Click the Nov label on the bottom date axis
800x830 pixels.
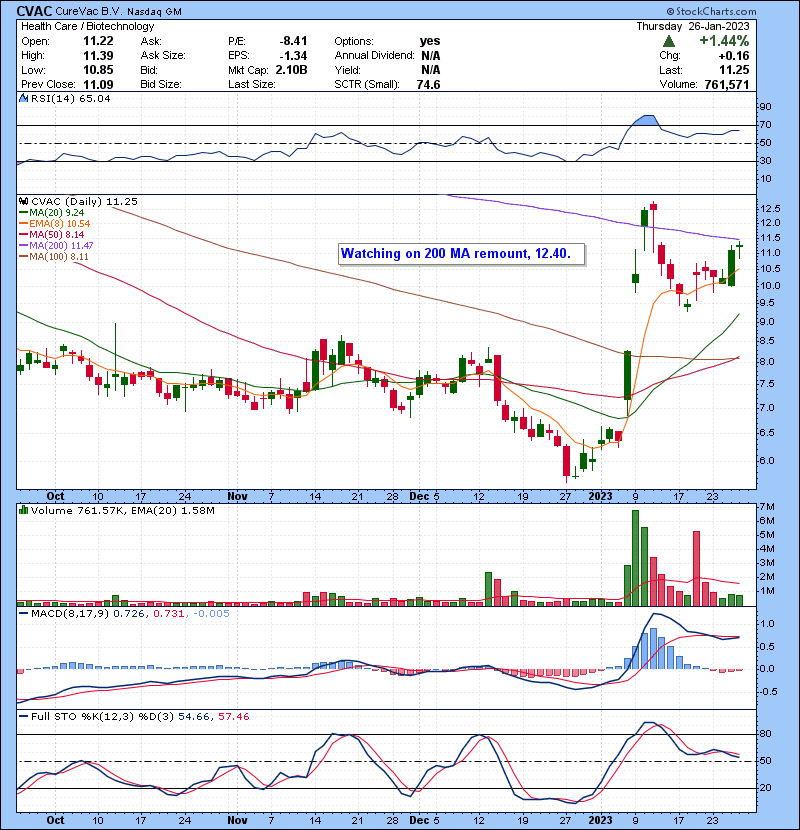click(x=236, y=493)
